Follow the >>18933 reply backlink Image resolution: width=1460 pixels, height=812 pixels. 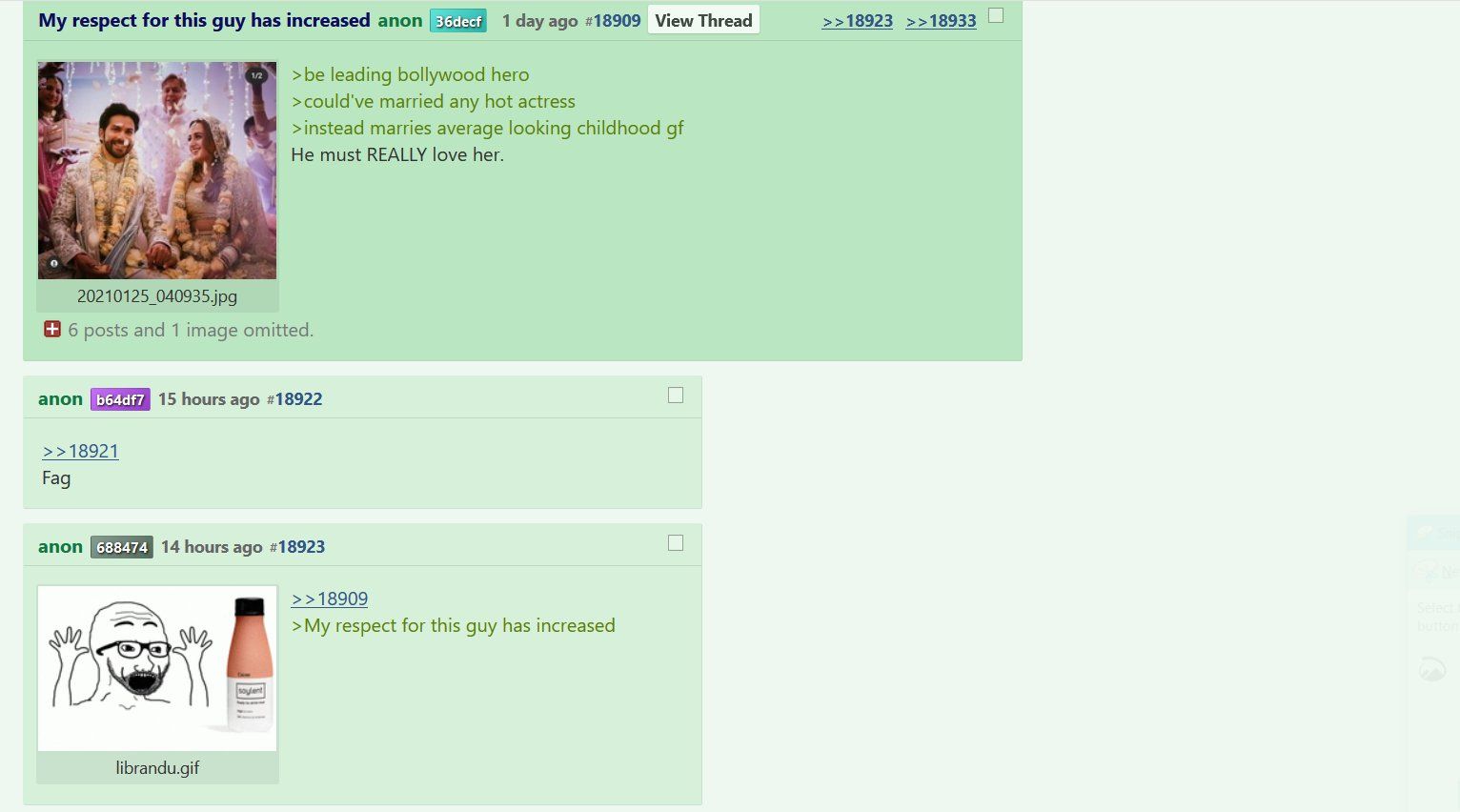point(941,21)
